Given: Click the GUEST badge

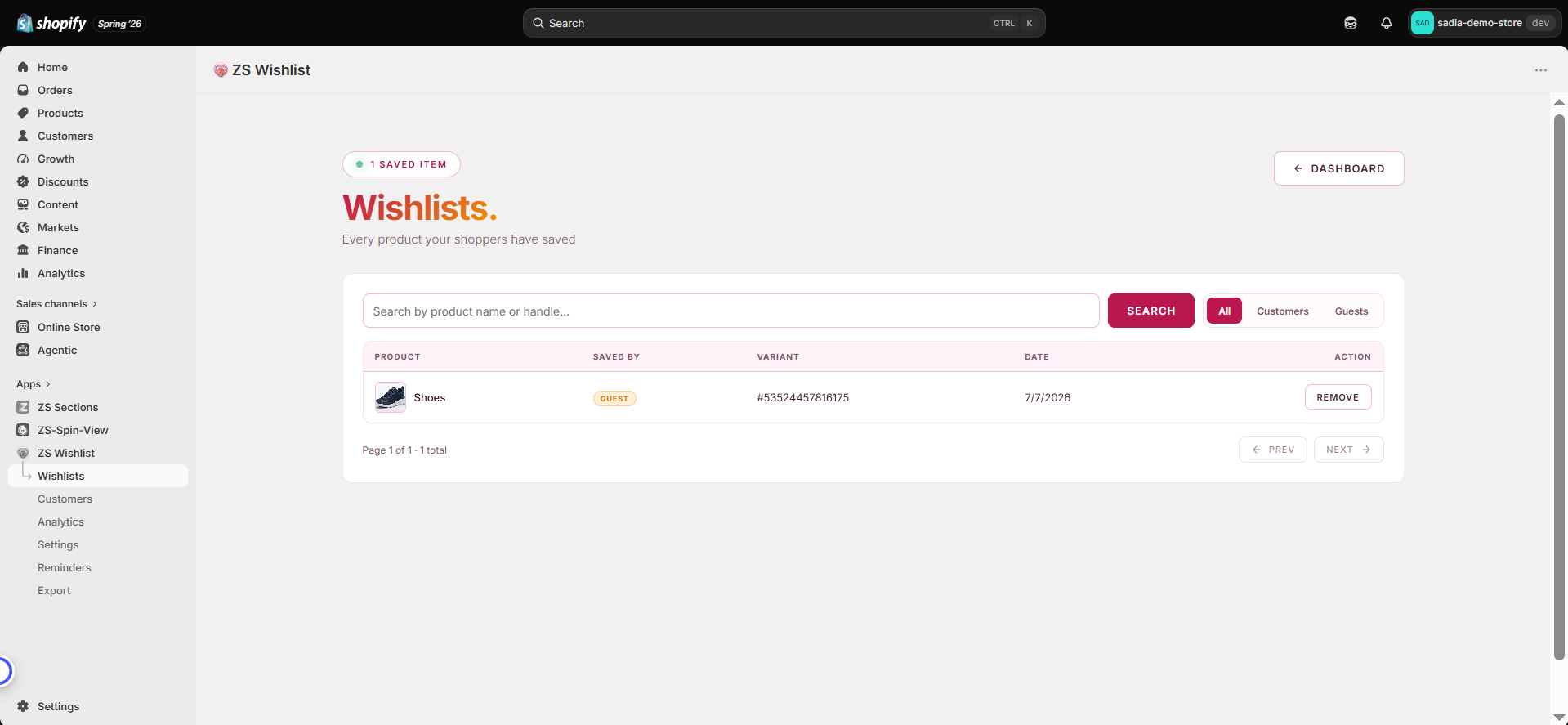Looking at the screenshot, I should pyautogui.click(x=614, y=398).
